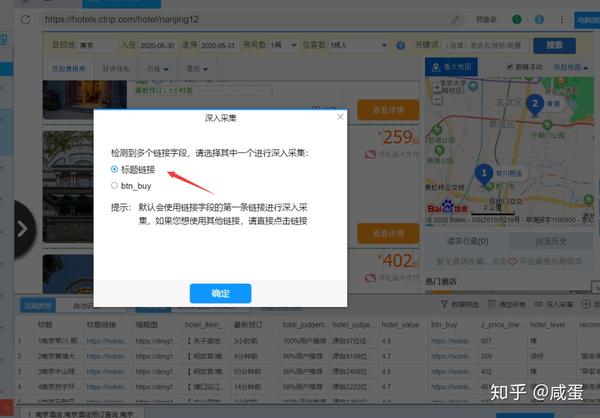Focus the 关键词 keyword input
Image resolution: width=600 pixels, height=418 pixels.
[x=485, y=45]
